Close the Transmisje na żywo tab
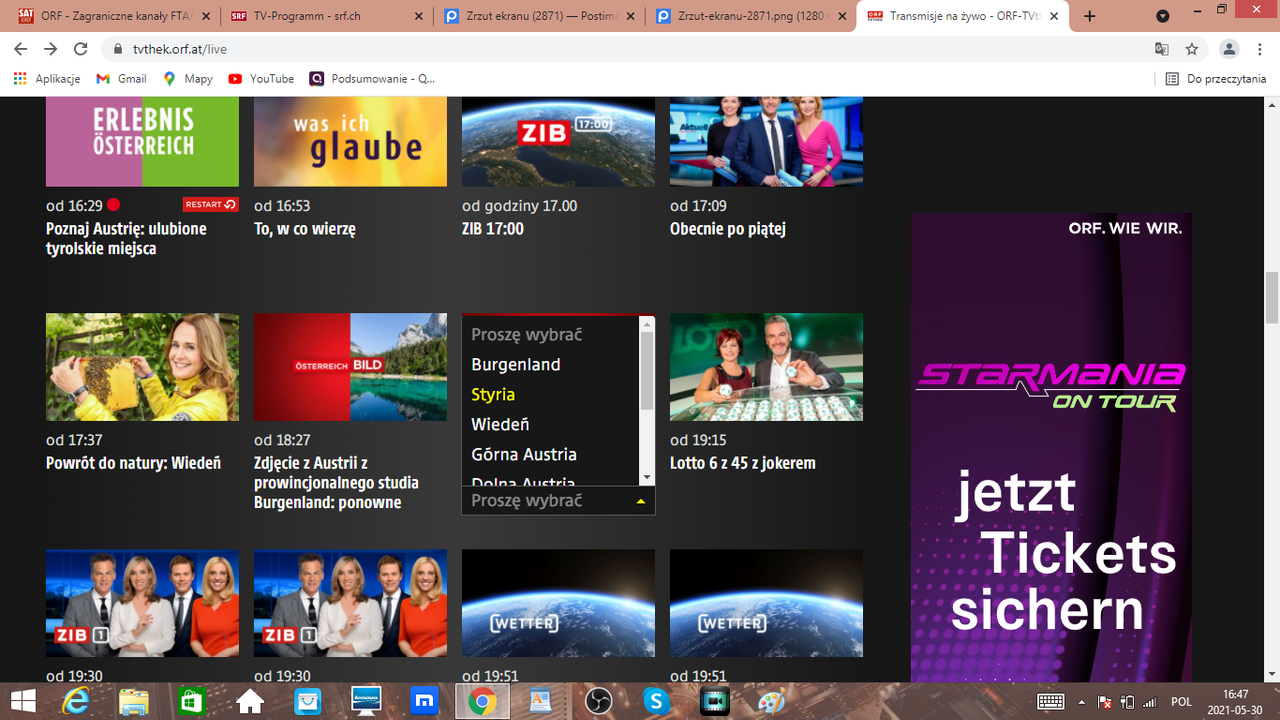This screenshot has height=720, width=1280. tap(1054, 16)
